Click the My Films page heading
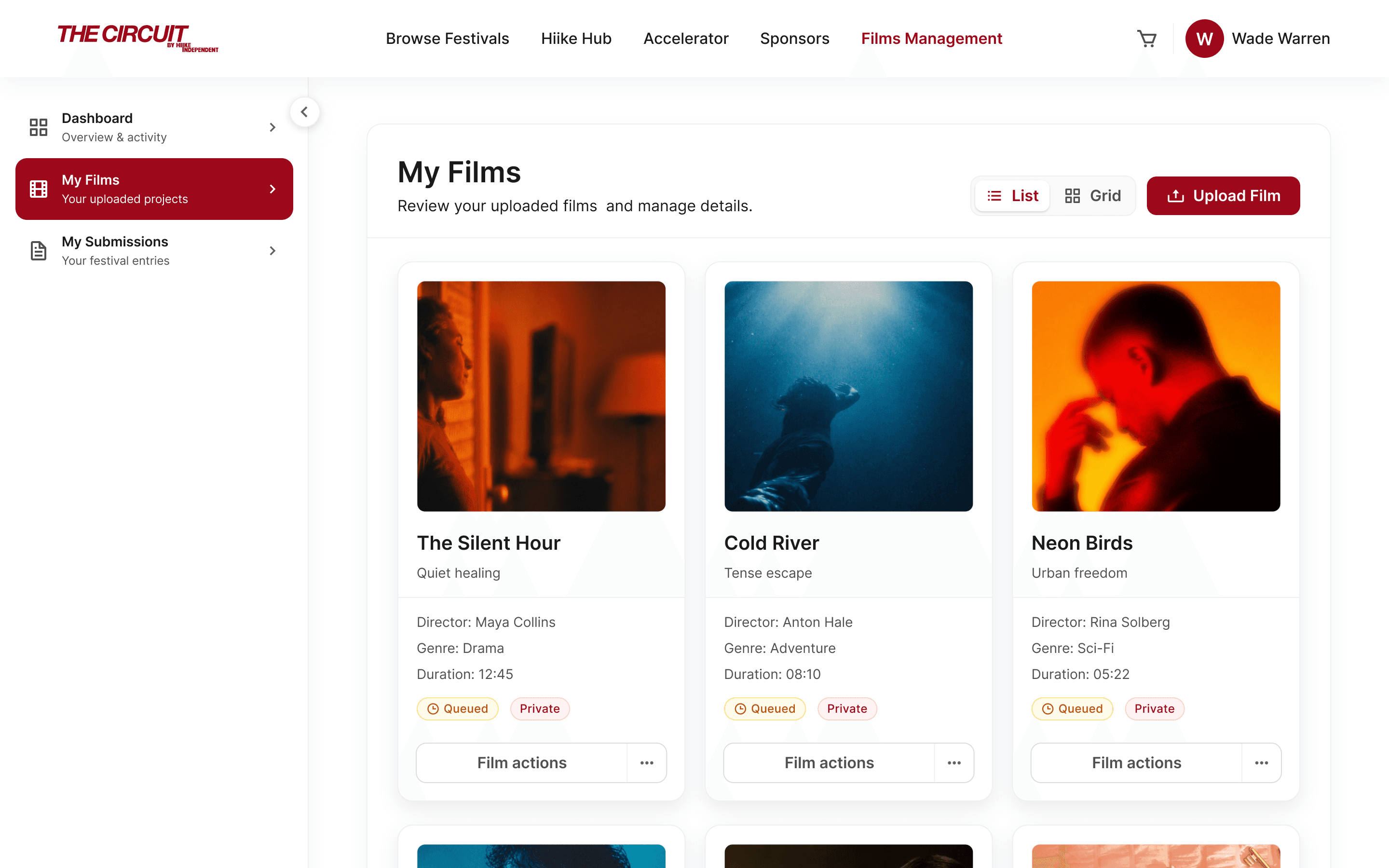The image size is (1389, 868). click(459, 172)
